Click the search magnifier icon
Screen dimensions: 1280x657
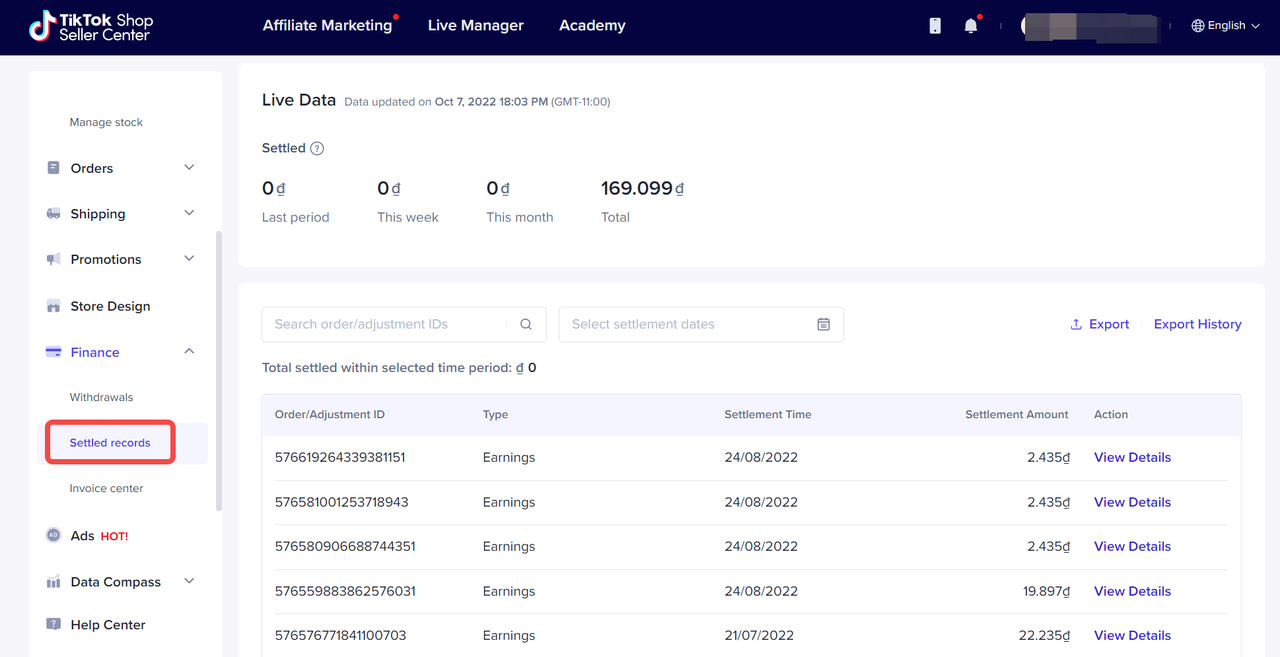[526, 324]
